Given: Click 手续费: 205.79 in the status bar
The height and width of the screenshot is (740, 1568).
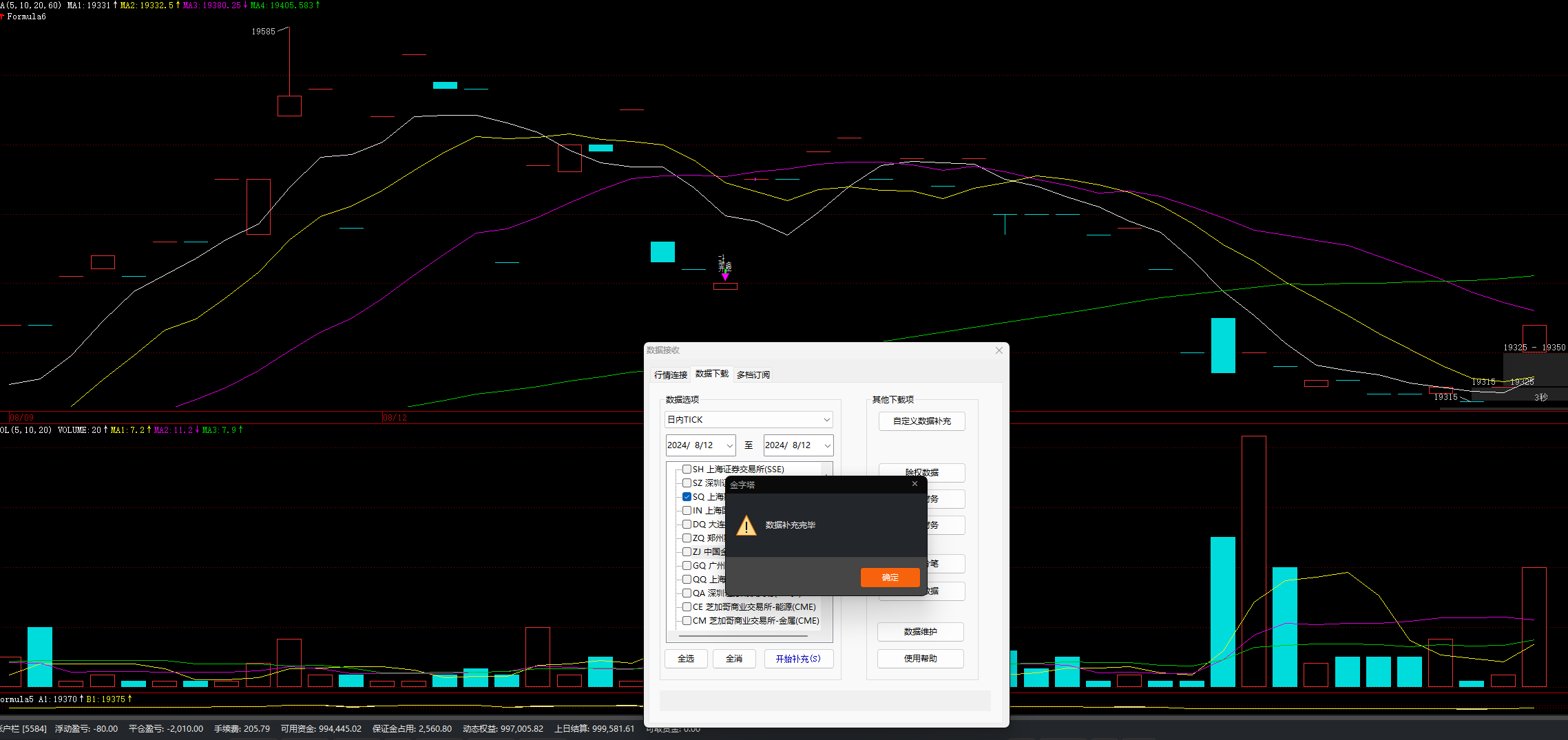Looking at the screenshot, I should click(242, 729).
